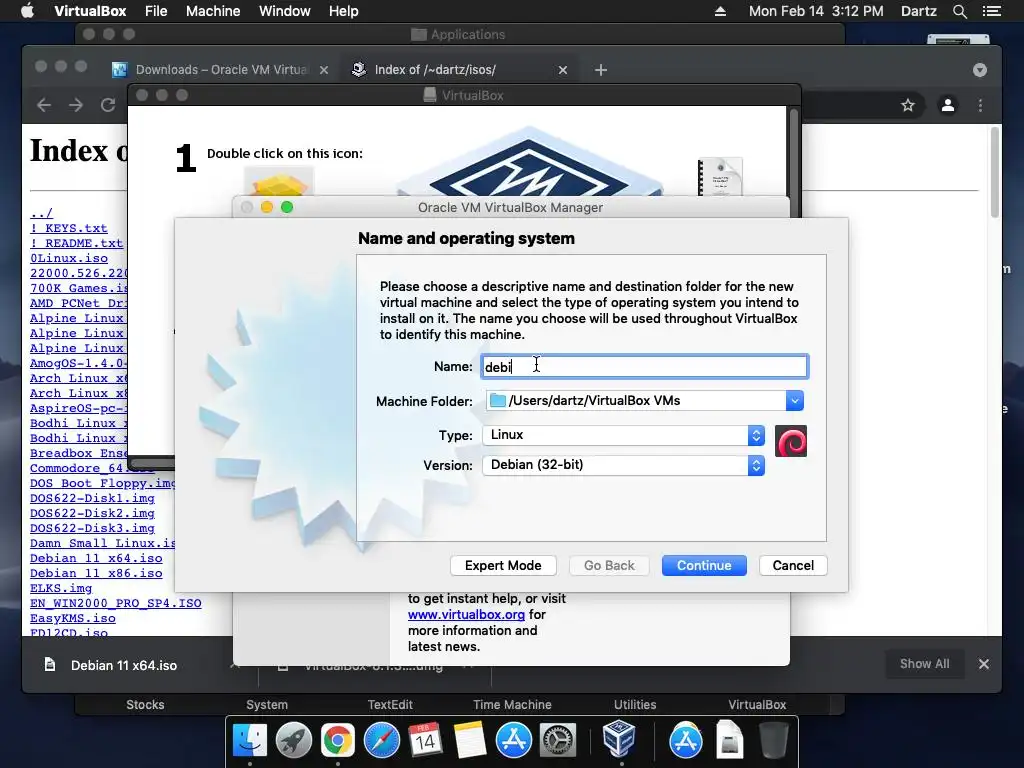Screen dimensions: 1024x768
Task: Click Continue in the wizard
Action: (704, 566)
